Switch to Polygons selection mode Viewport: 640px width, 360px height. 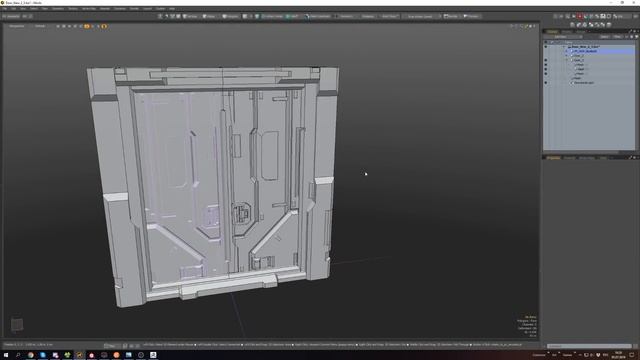click(231, 16)
